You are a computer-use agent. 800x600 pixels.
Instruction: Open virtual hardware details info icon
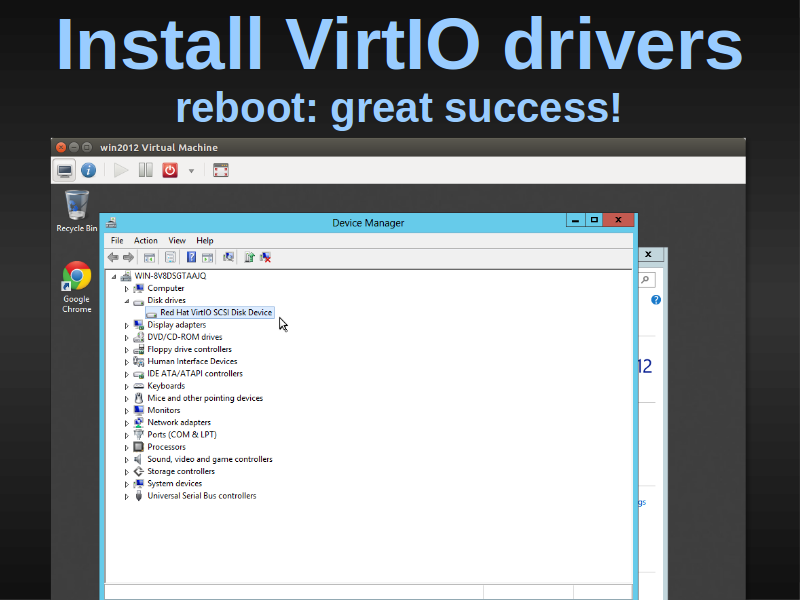pyautogui.click(x=88, y=170)
